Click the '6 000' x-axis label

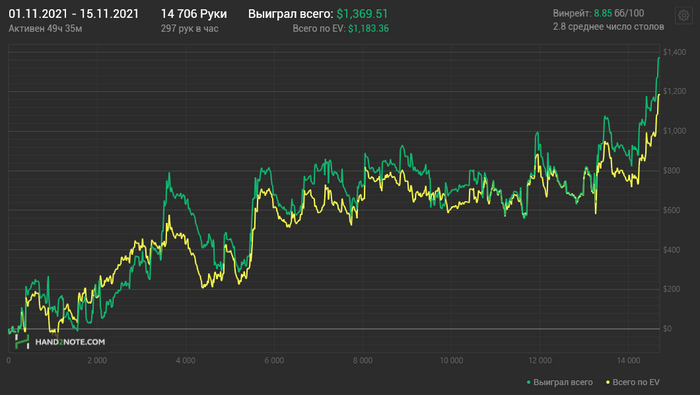274,361
